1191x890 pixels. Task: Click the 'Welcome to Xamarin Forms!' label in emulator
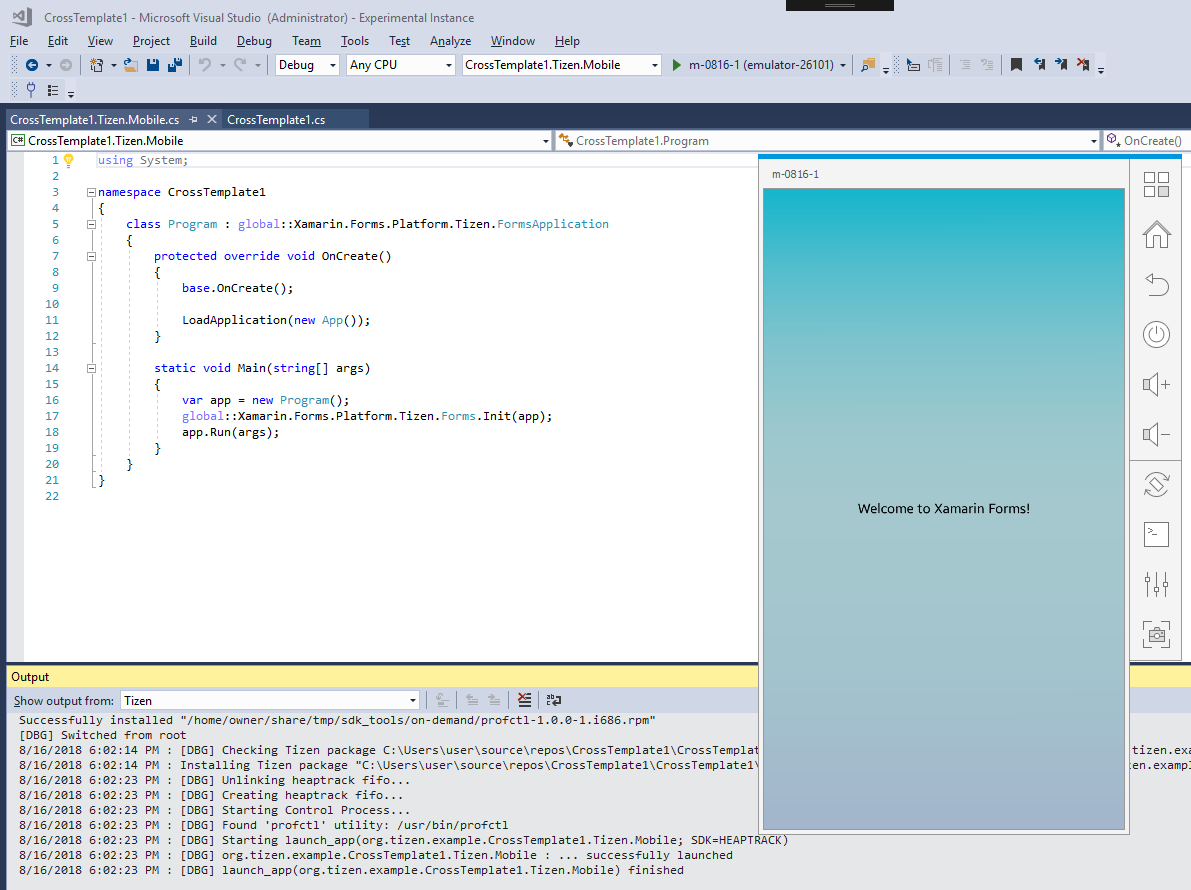coord(943,509)
